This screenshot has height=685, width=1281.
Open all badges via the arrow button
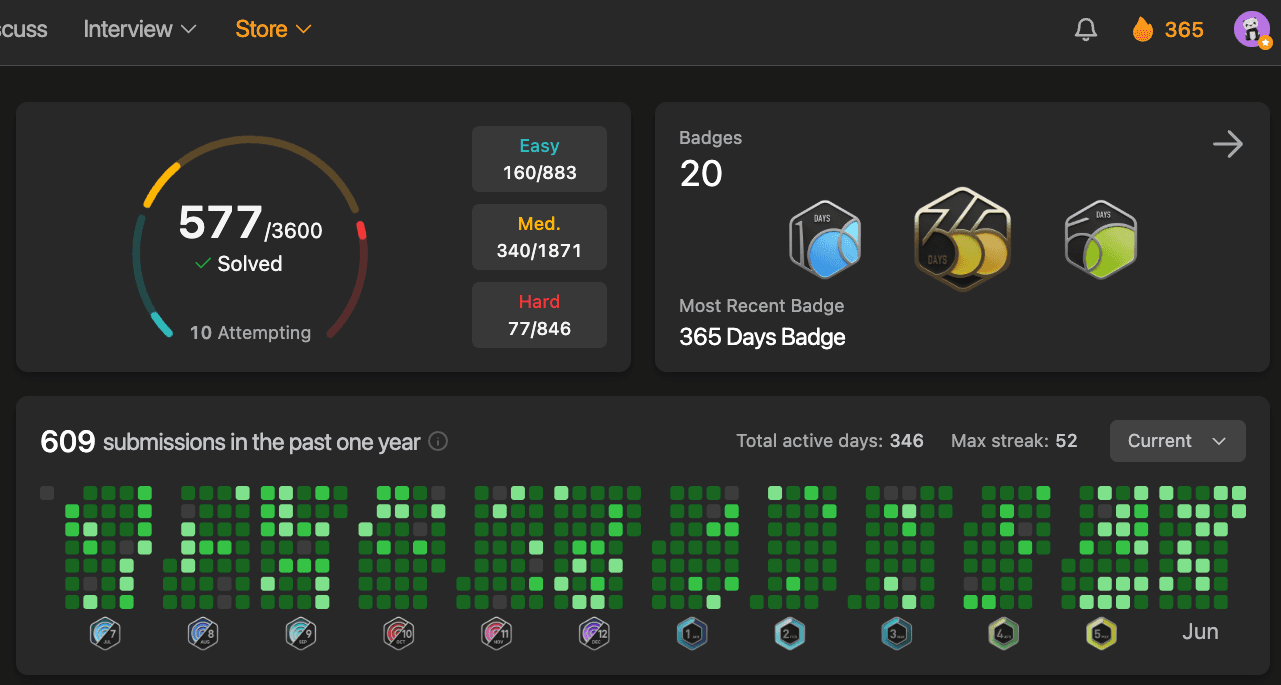(1228, 144)
